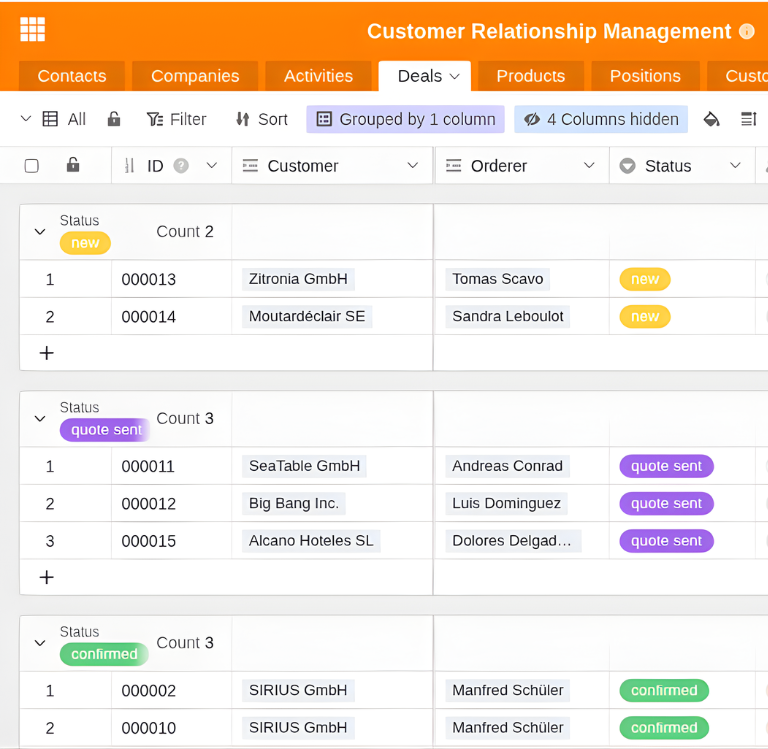Open the Products tab
768x749 pixels.
click(530, 76)
